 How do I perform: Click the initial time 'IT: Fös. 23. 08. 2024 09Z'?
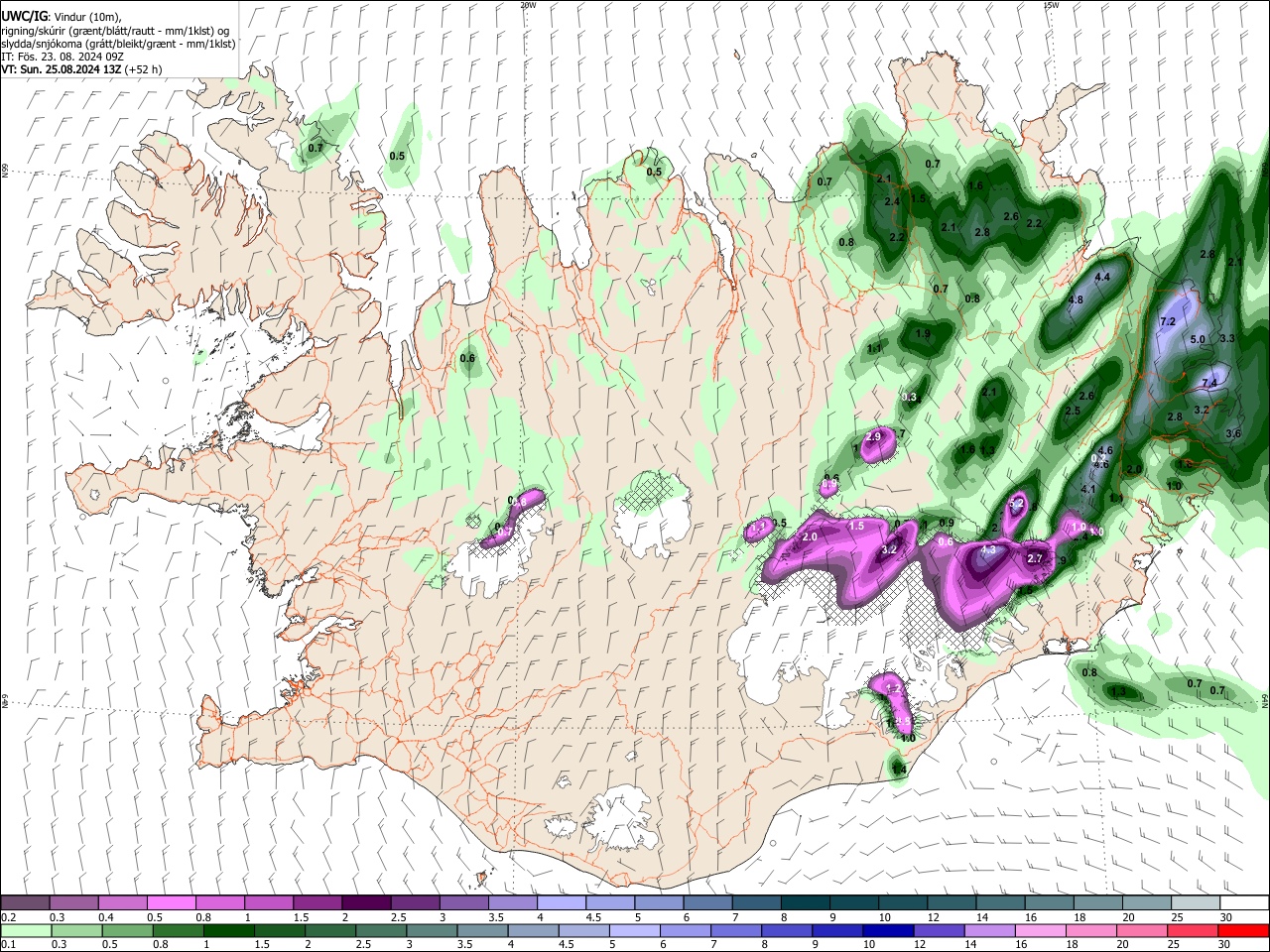[63, 57]
